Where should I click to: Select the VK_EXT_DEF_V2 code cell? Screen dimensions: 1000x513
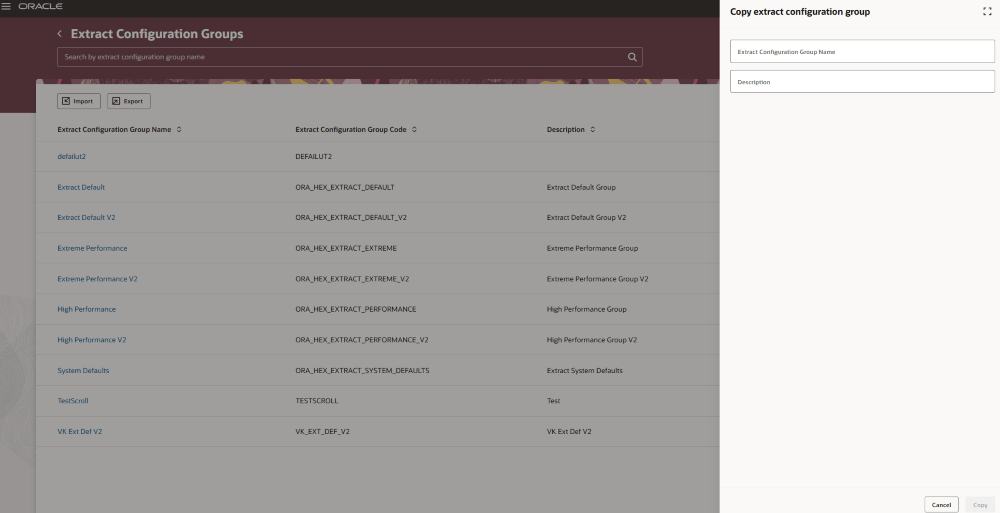click(322, 431)
